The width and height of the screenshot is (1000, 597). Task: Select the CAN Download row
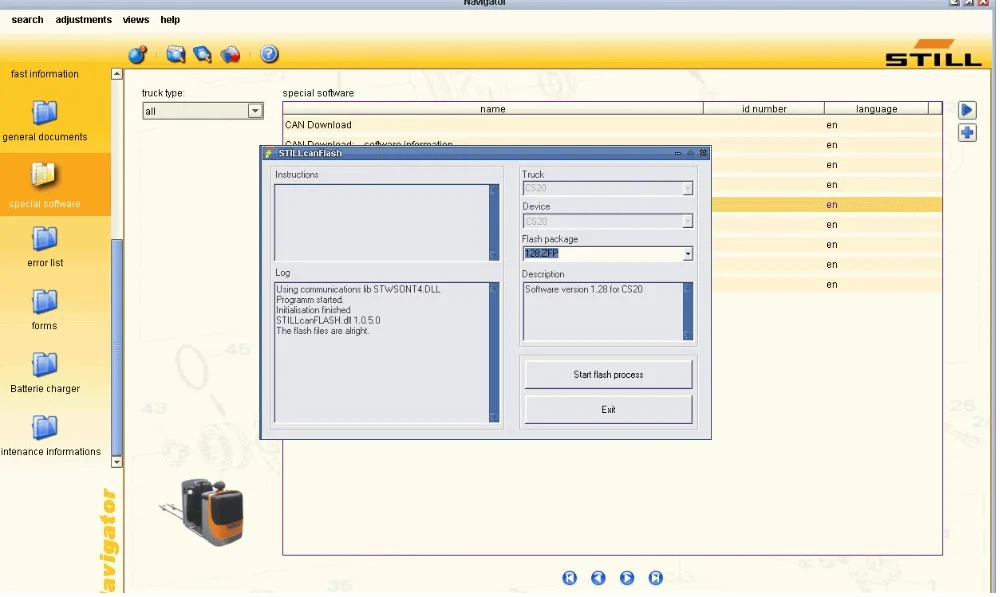click(612, 125)
